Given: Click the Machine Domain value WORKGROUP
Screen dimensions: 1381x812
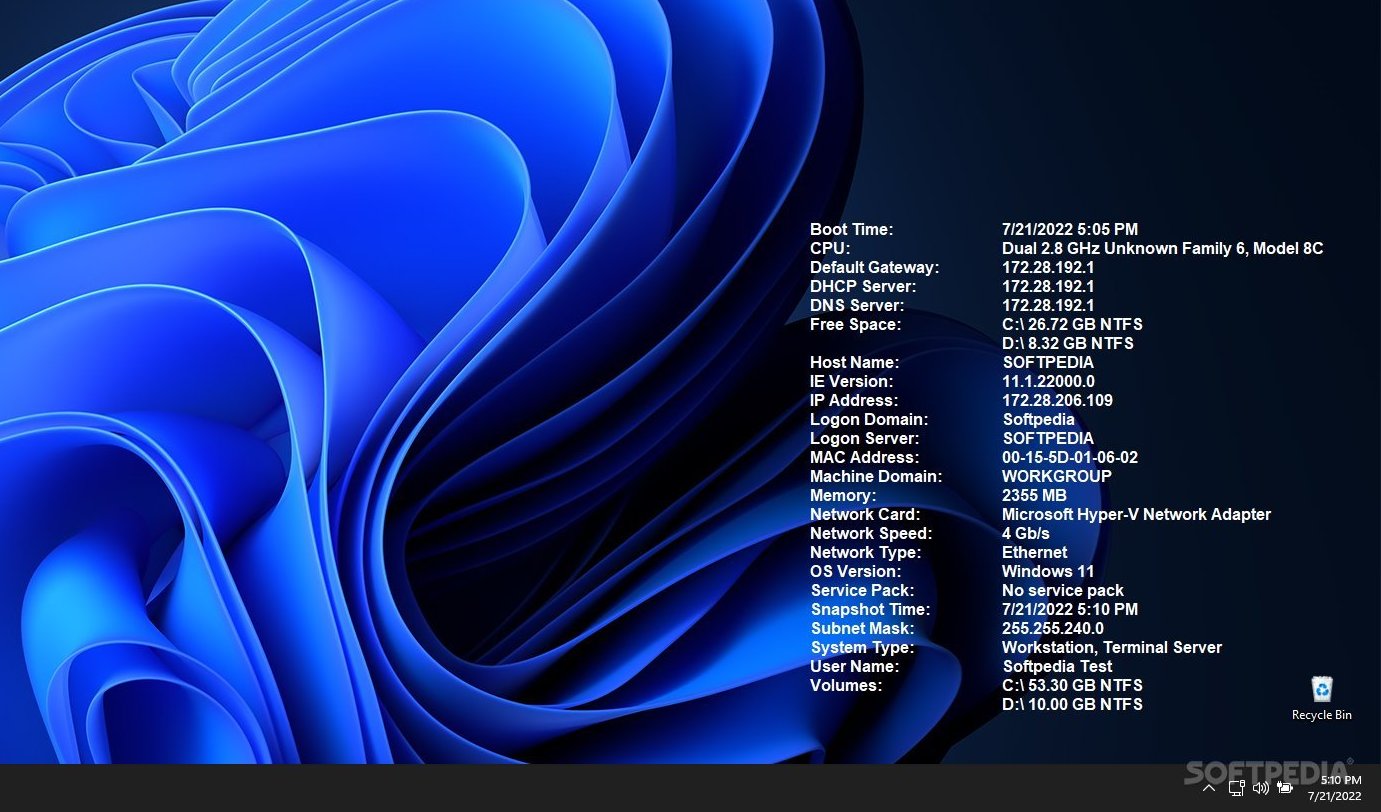Looking at the screenshot, I should pos(1057,476).
